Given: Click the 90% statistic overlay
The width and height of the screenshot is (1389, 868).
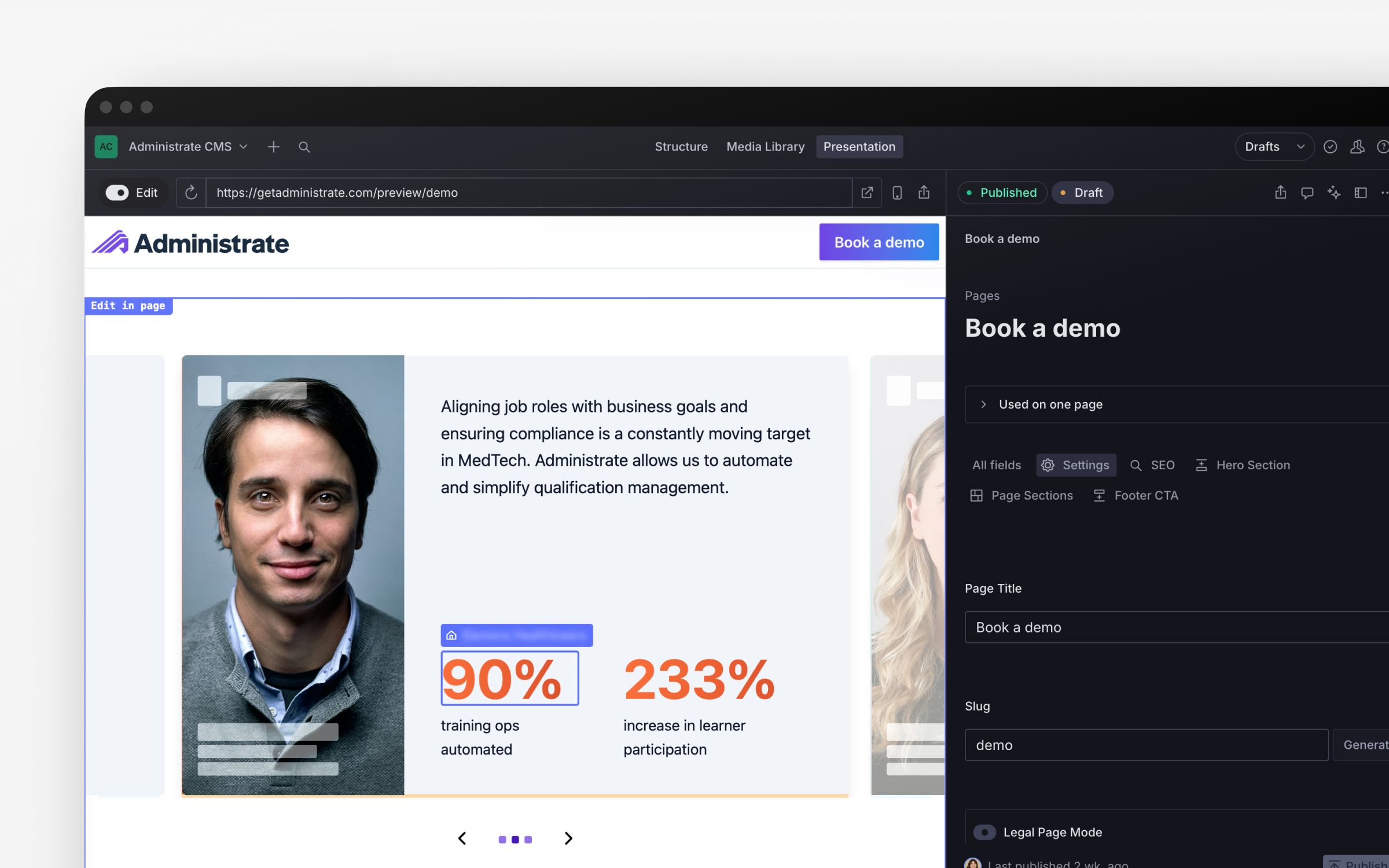Looking at the screenshot, I should 510,679.
